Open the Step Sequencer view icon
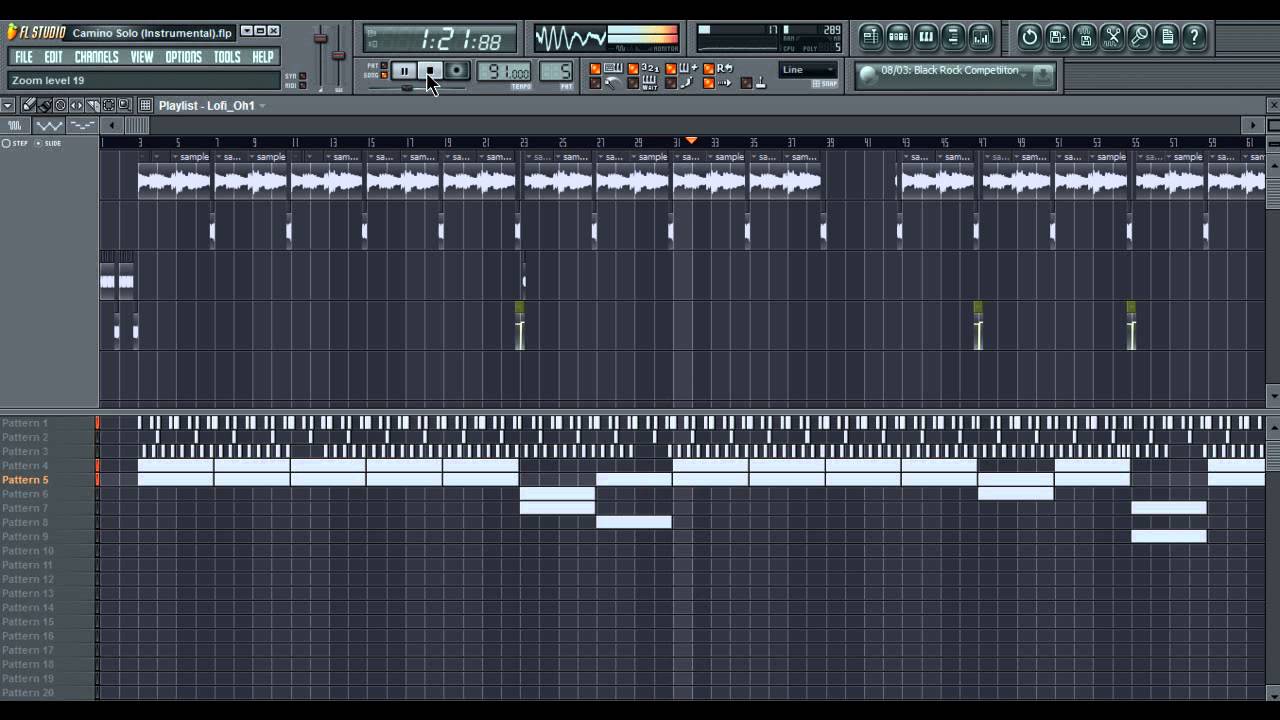The width and height of the screenshot is (1280, 720). point(898,37)
